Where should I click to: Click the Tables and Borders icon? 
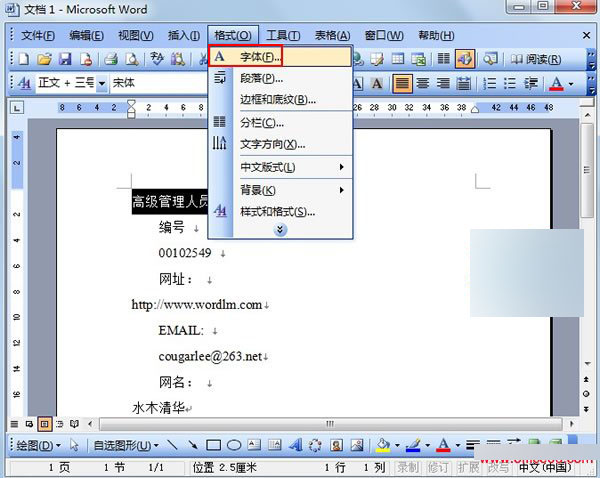tap(377, 59)
